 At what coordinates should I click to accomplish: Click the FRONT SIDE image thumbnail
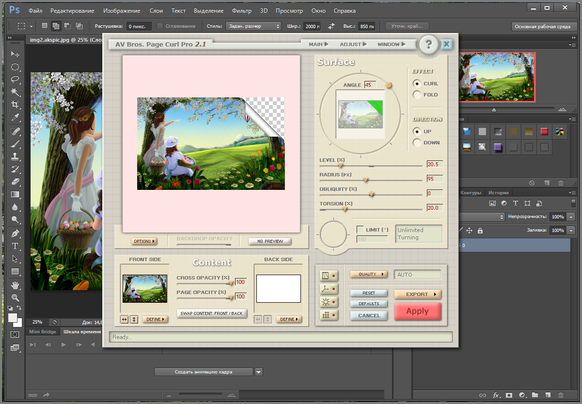click(145, 289)
